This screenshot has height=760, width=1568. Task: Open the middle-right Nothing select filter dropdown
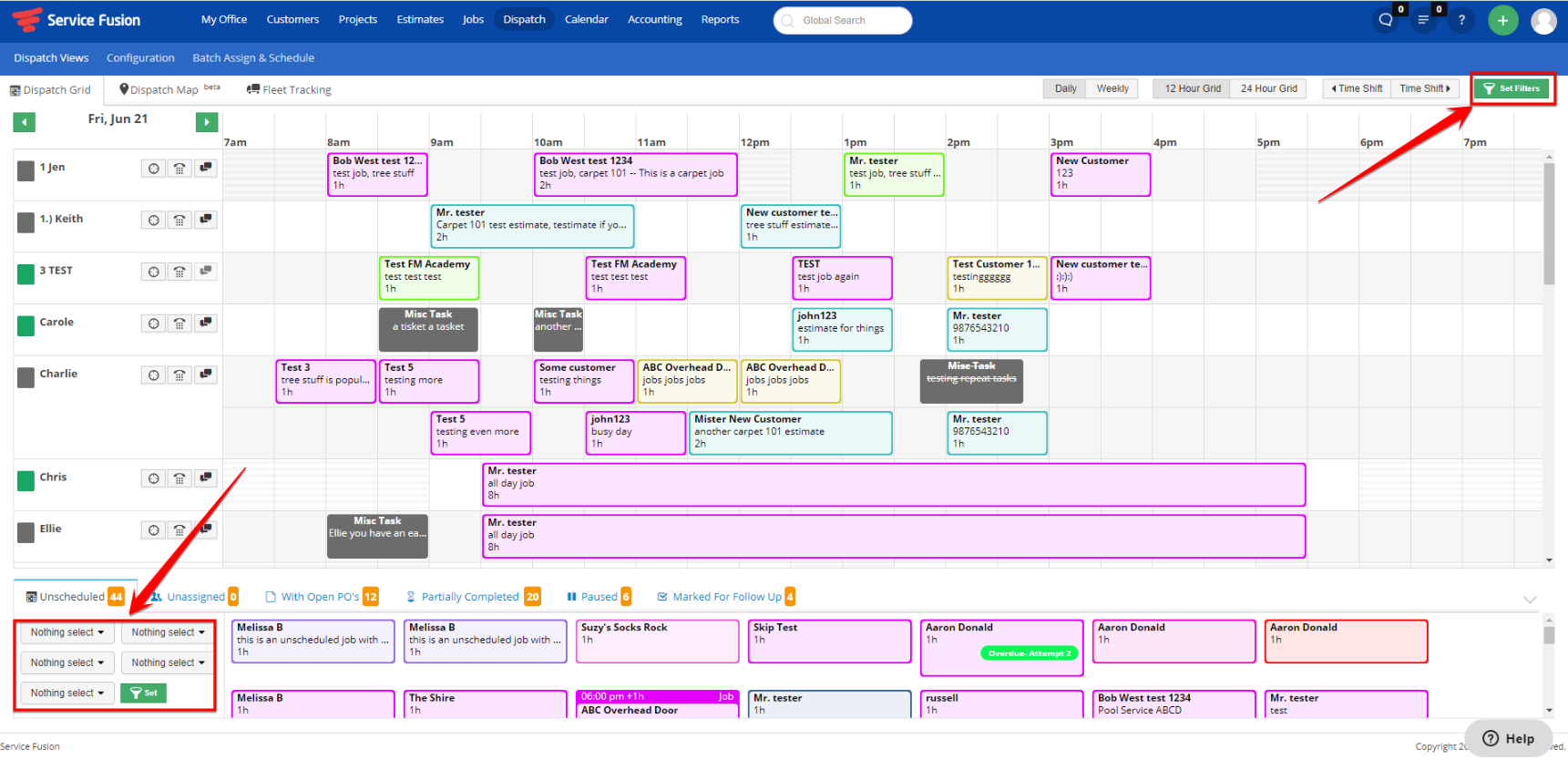[167, 662]
